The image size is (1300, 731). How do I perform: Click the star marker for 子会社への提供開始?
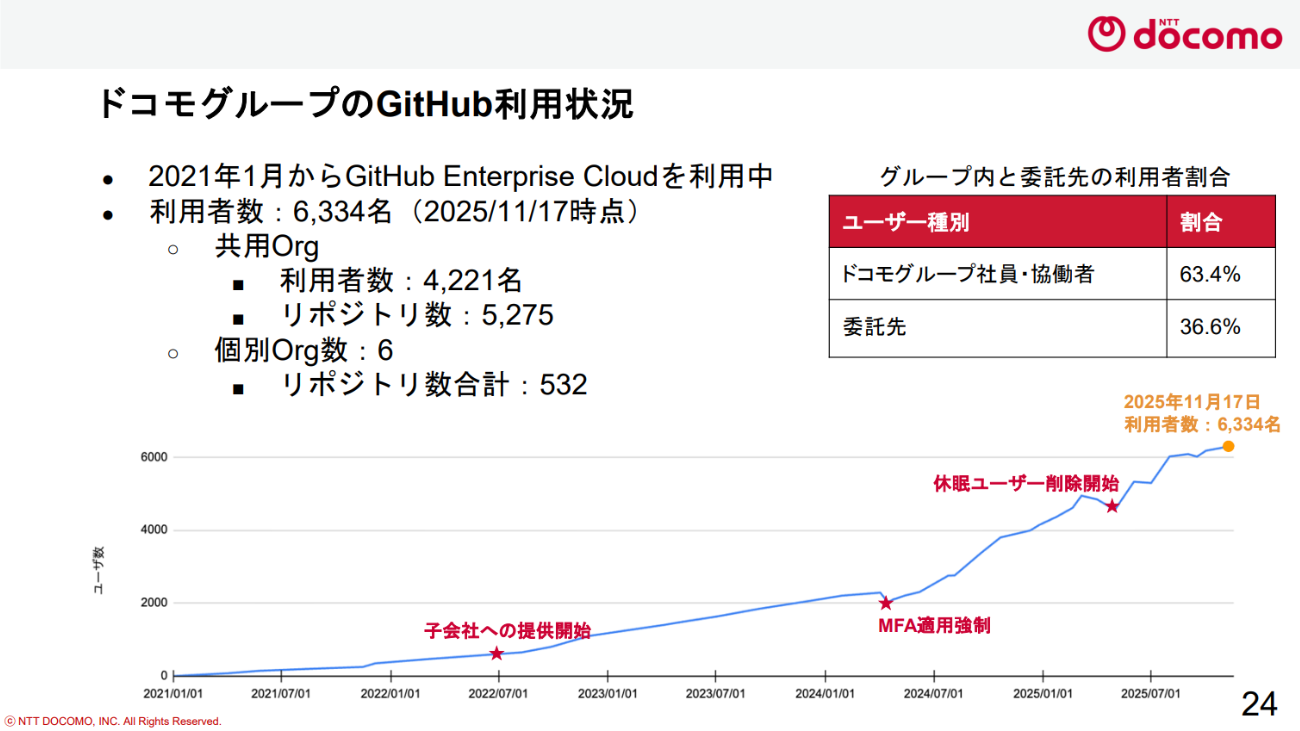pos(496,653)
